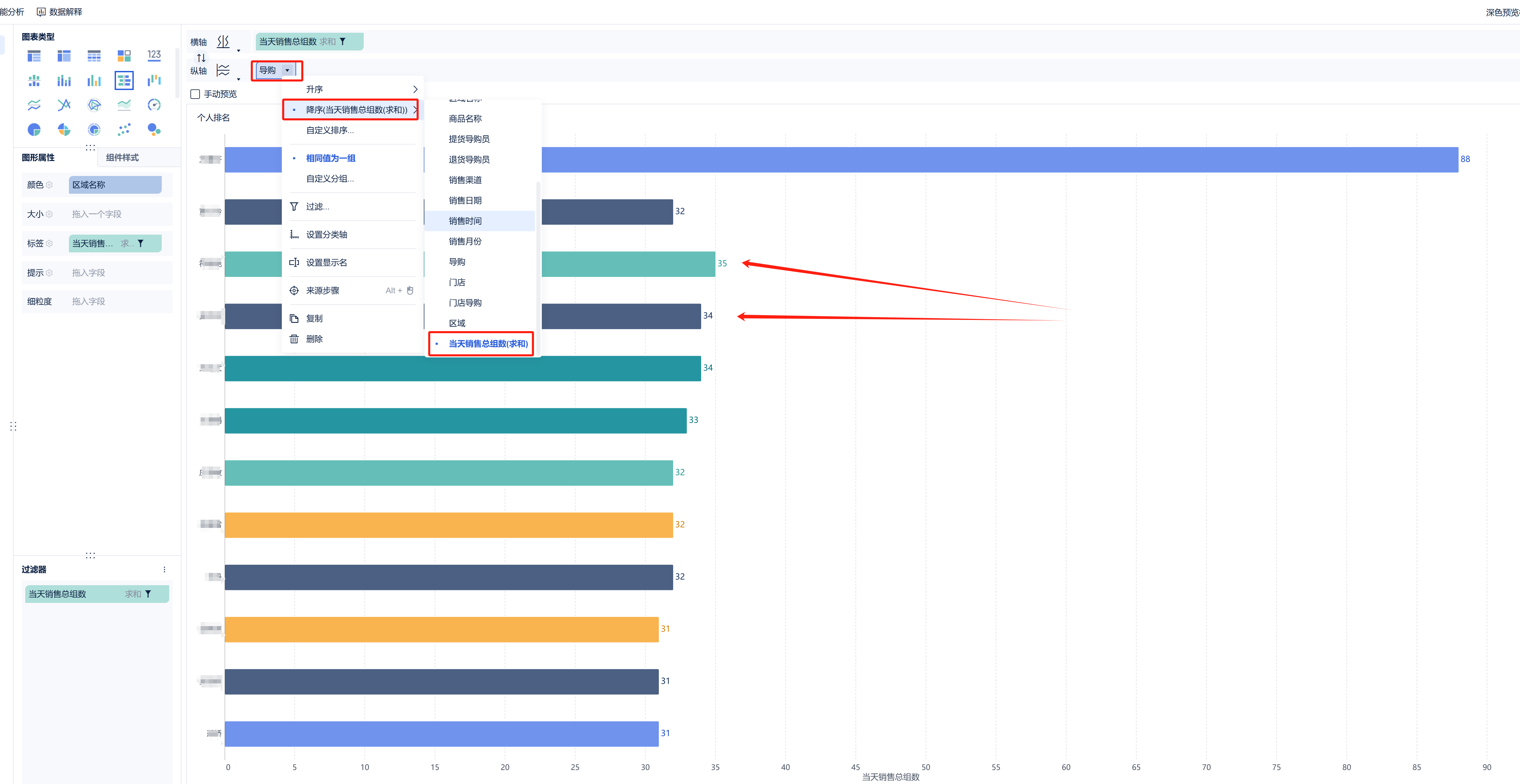Screen dimensions: 1520x784
Task: Open settings gear next to 颜色
Action: tap(49, 185)
